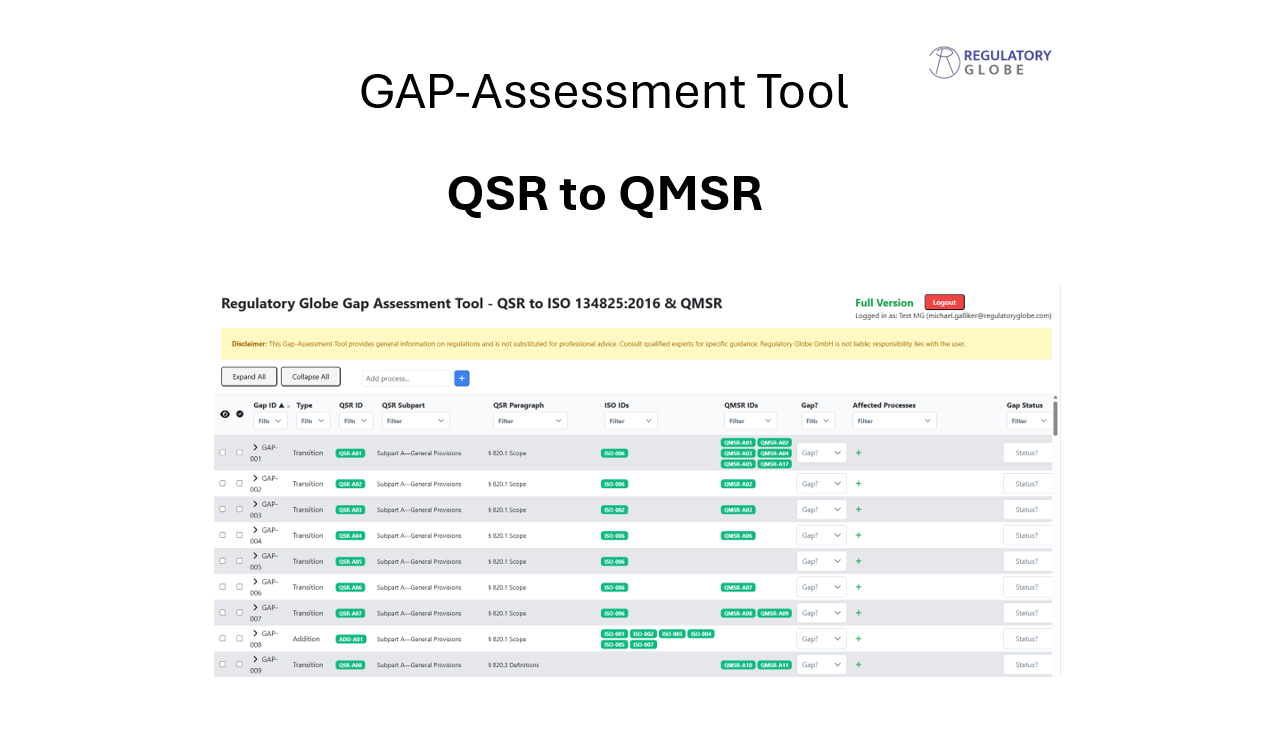Open the Gap? dropdown in GAP-001 row
Screen dimensions: 1267x735
(x=821, y=453)
